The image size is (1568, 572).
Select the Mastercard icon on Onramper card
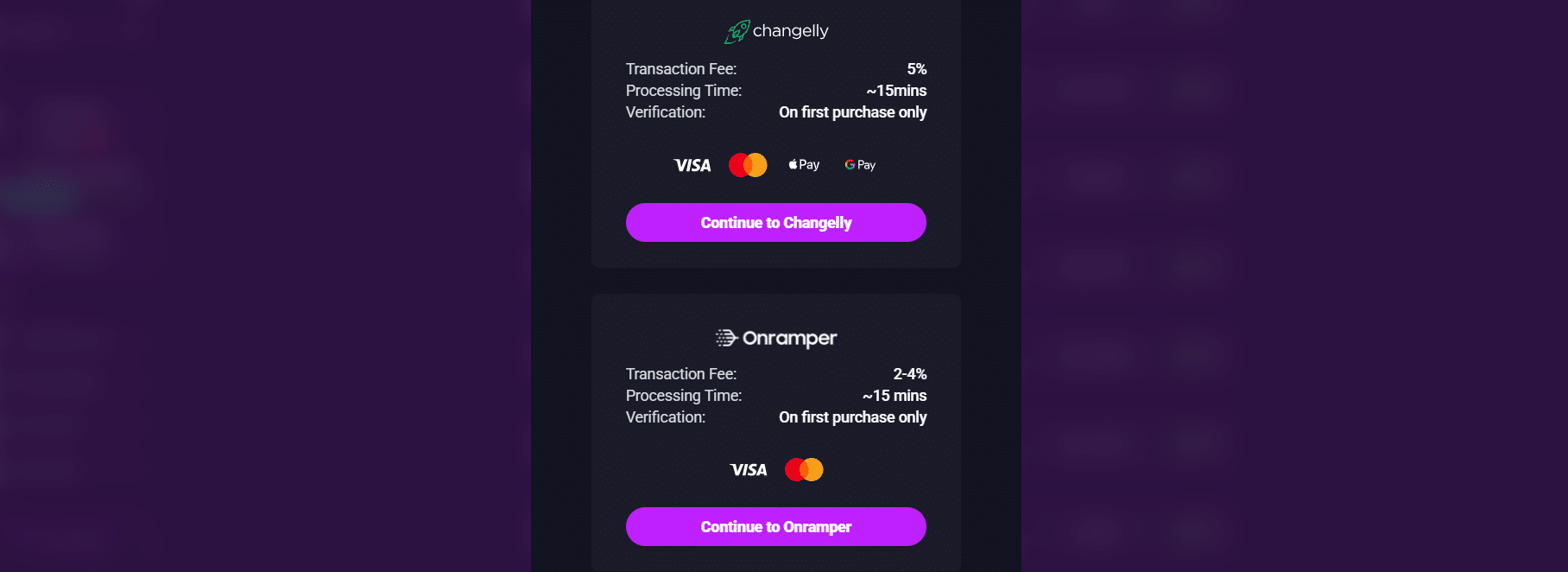click(x=803, y=469)
